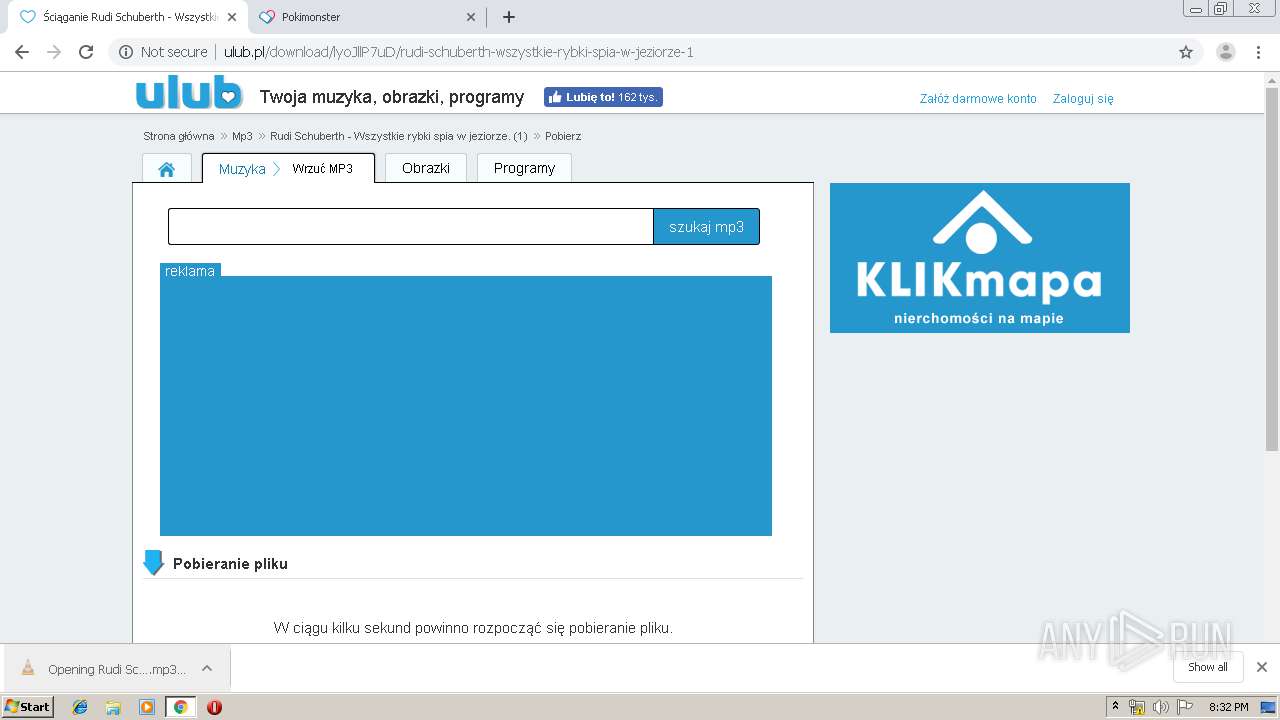1280x720 pixels.
Task: Click the szukaj mp3 button
Action: (707, 227)
